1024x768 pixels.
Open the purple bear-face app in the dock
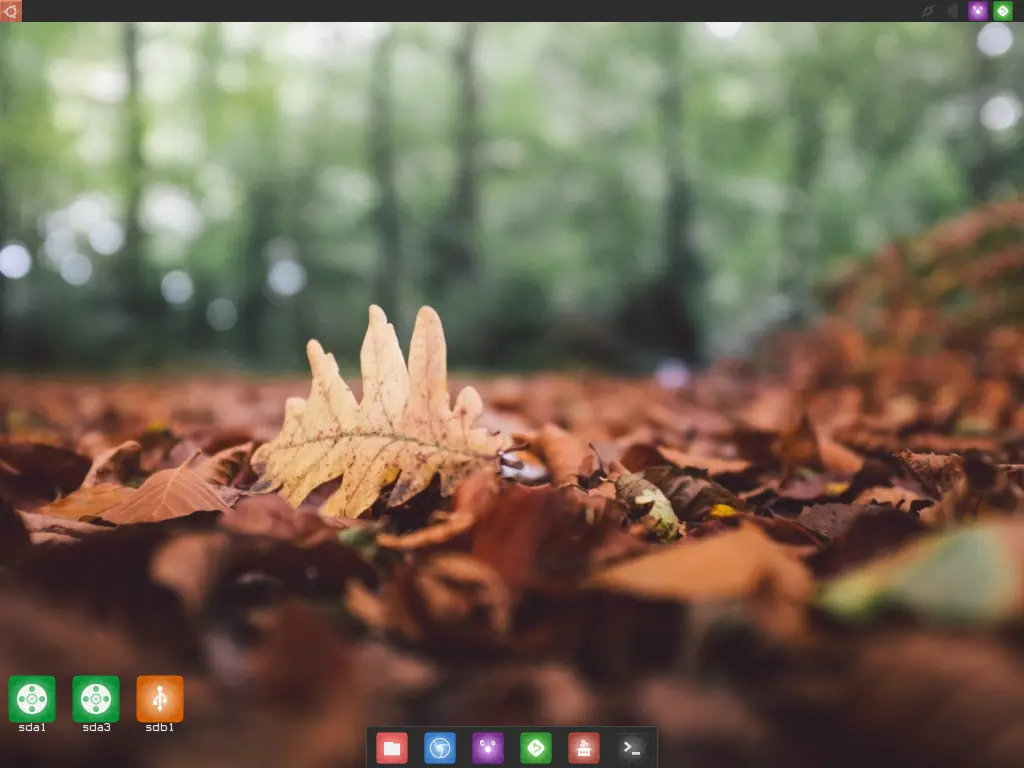pyautogui.click(x=488, y=748)
